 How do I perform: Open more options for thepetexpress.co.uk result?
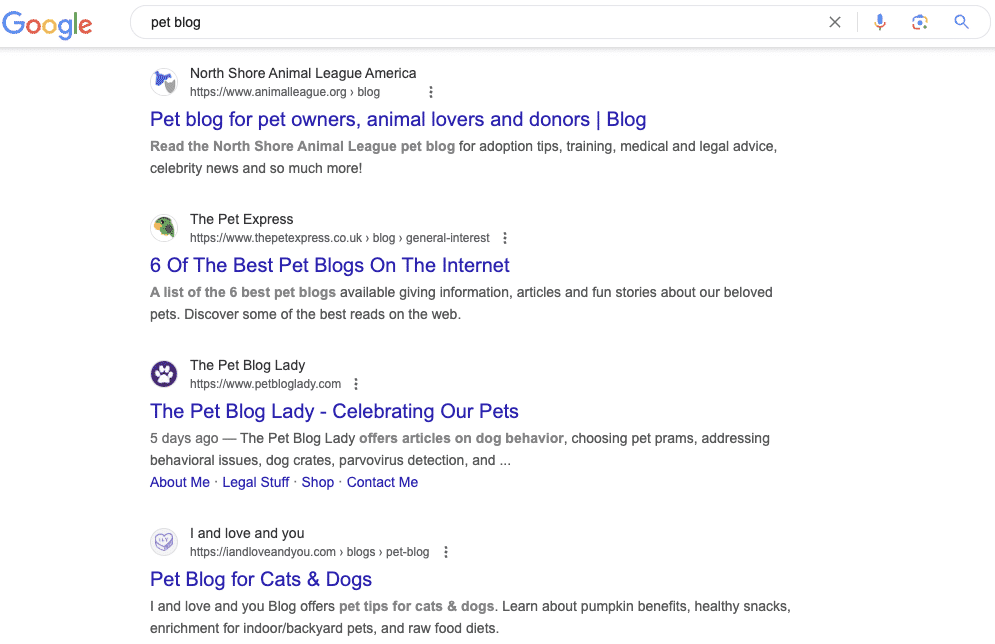click(505, 238)
